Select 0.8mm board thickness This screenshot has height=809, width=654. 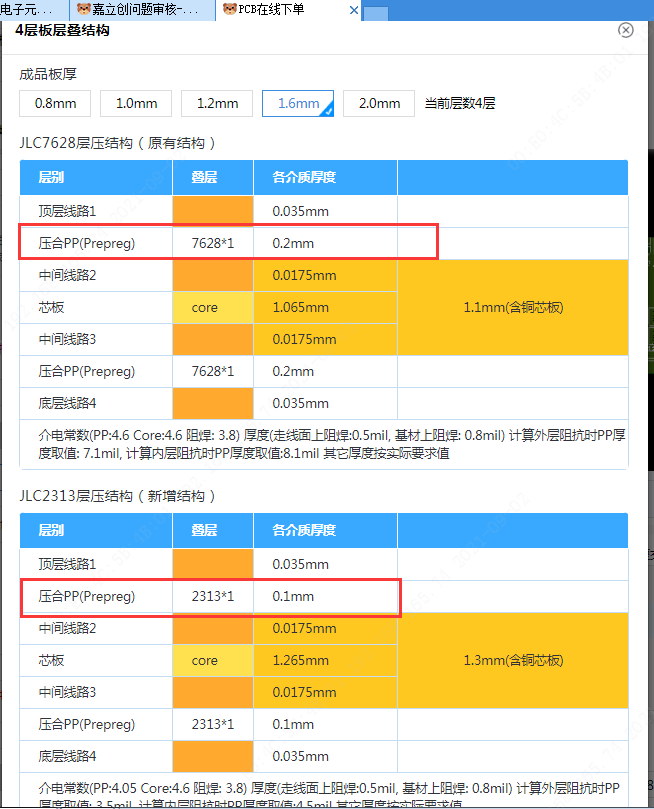coord(55,103)
